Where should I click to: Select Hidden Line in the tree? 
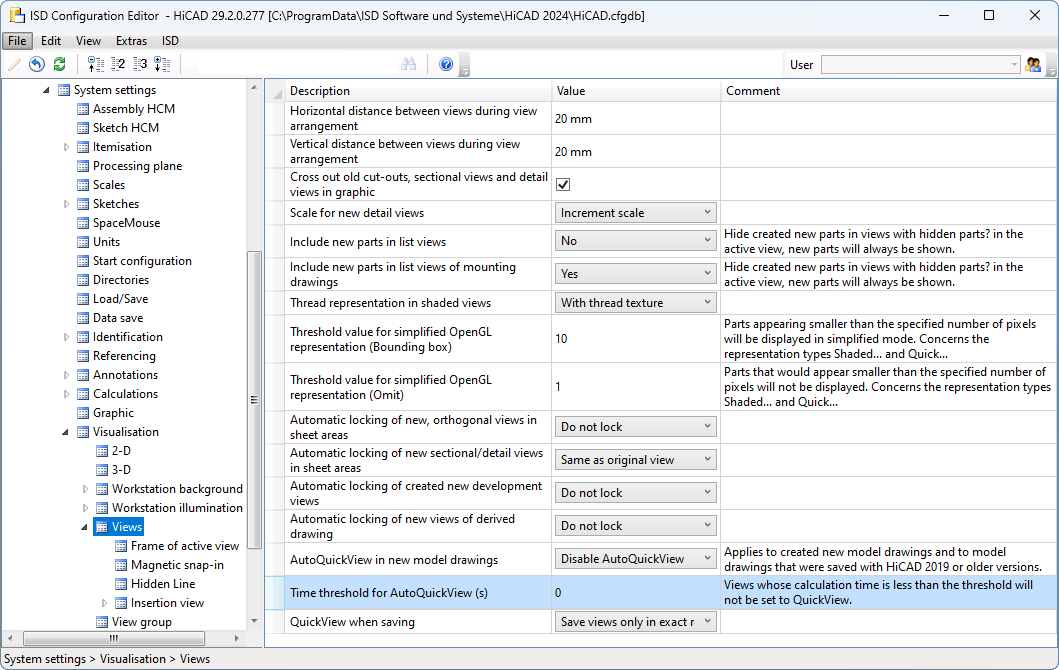click(162, 584)
